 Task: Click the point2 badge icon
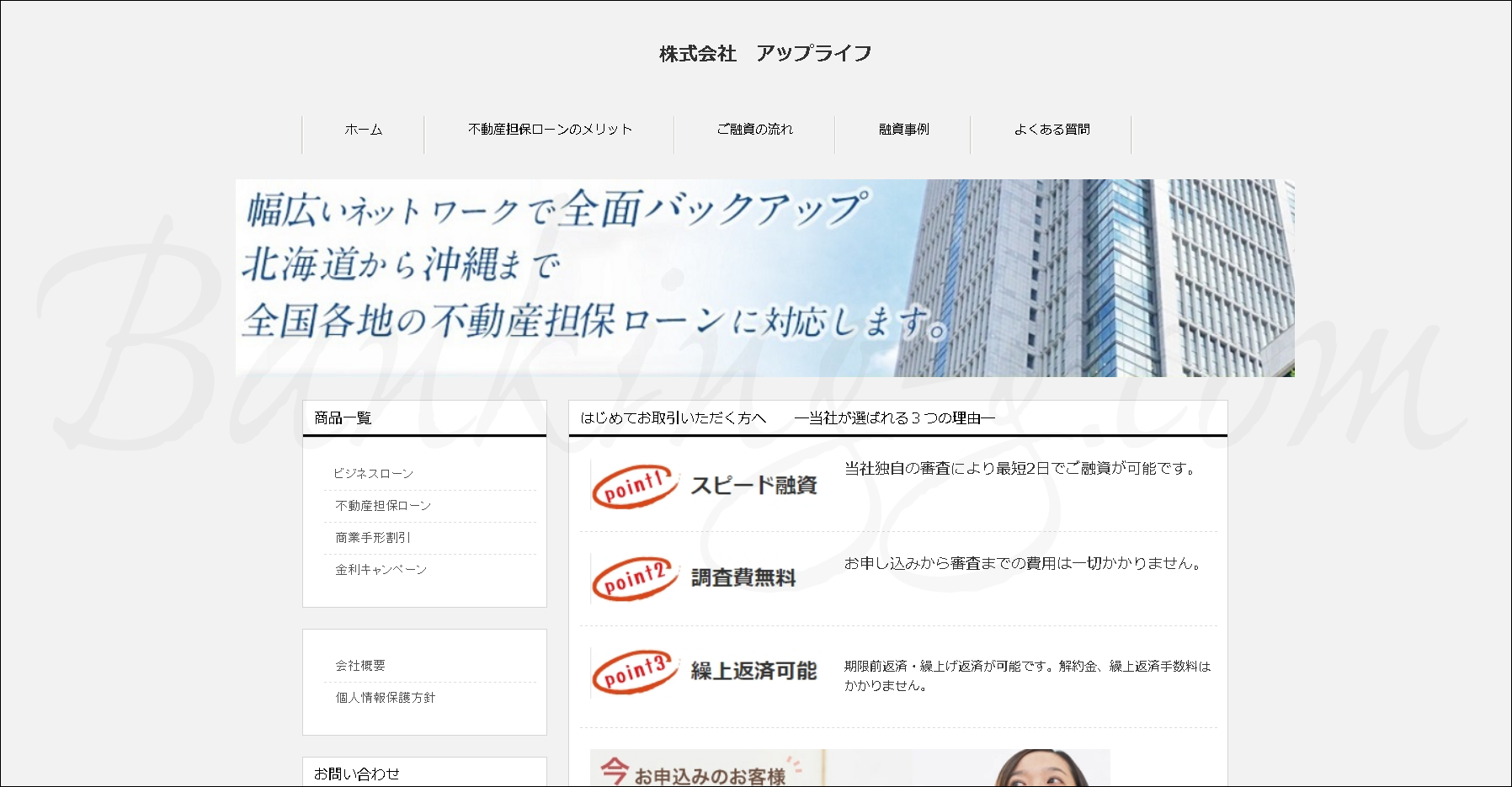635,579
